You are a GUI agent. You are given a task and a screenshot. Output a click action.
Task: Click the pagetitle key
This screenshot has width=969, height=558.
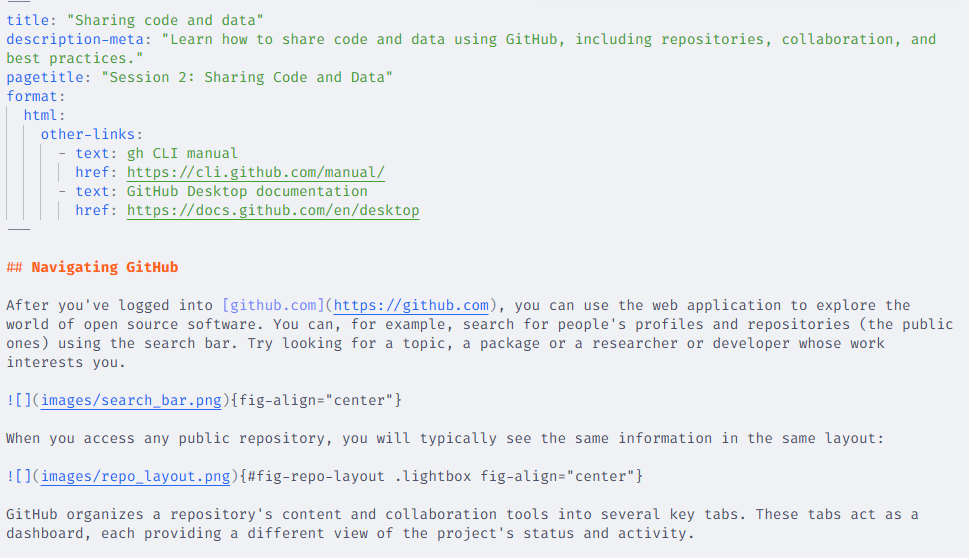click(48, 77)
